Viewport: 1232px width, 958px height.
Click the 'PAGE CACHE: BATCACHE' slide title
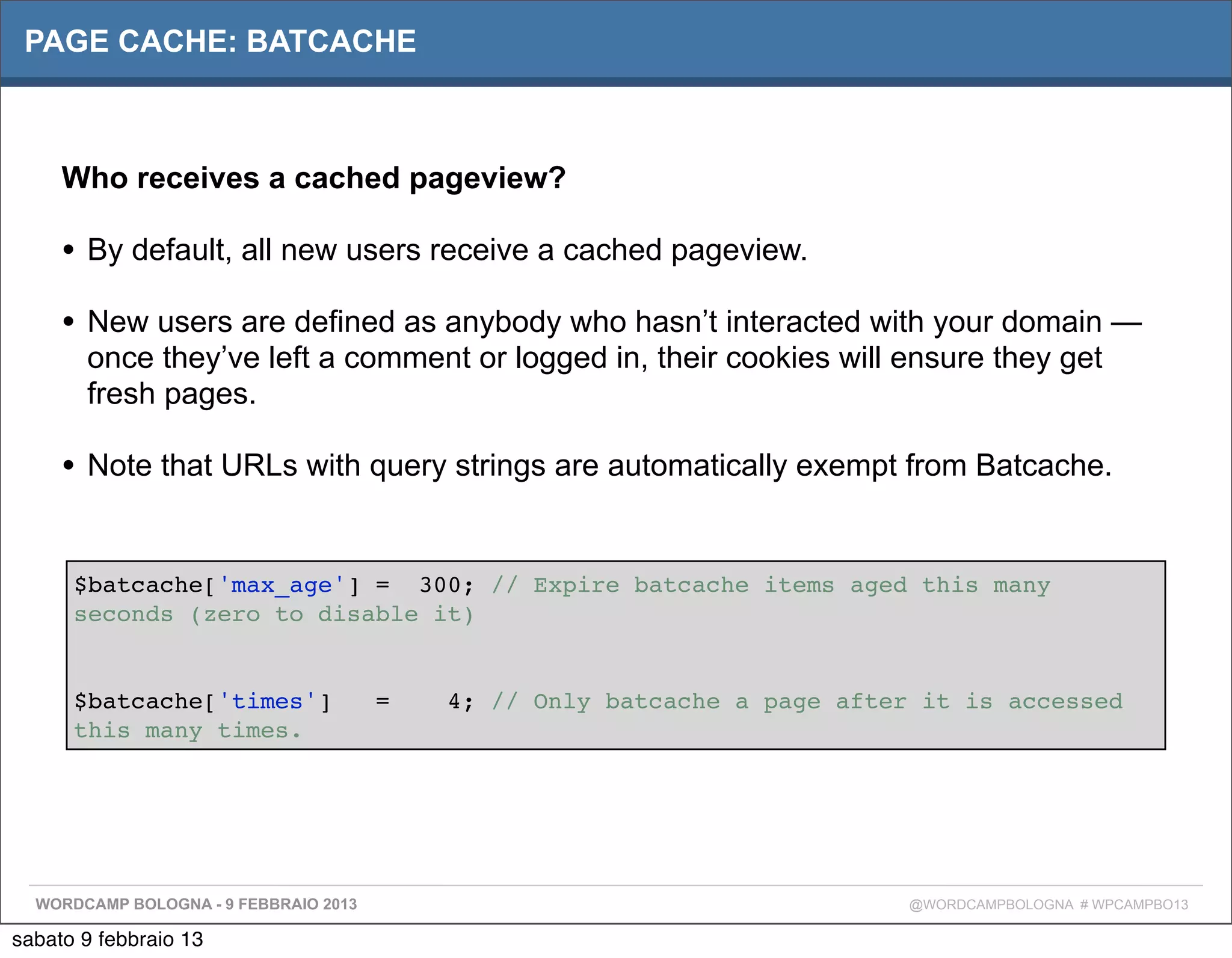(x=220, y=41)
